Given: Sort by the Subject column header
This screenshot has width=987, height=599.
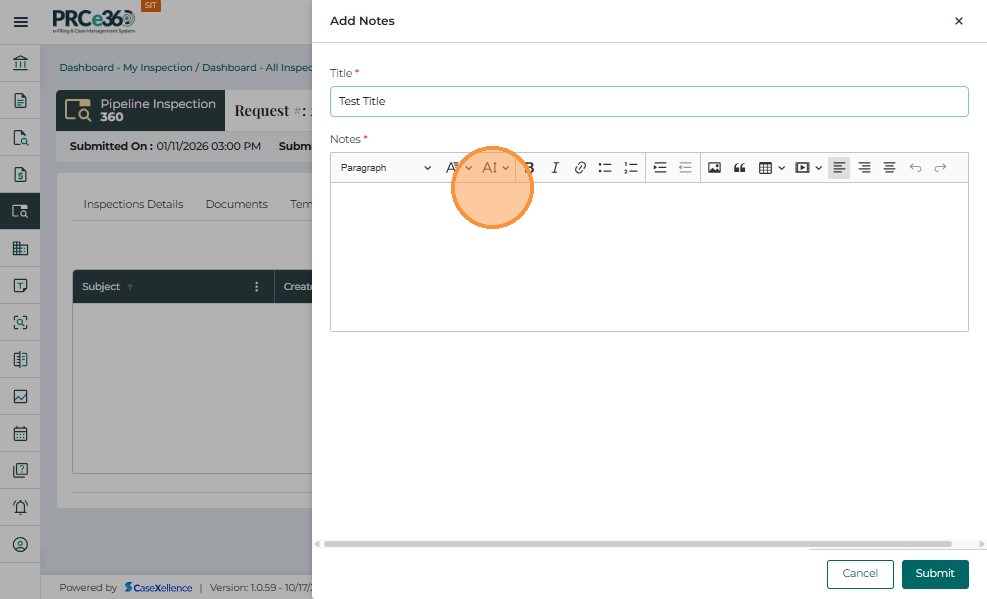Looking at the screenshot, I should click(x=101, y=287).
